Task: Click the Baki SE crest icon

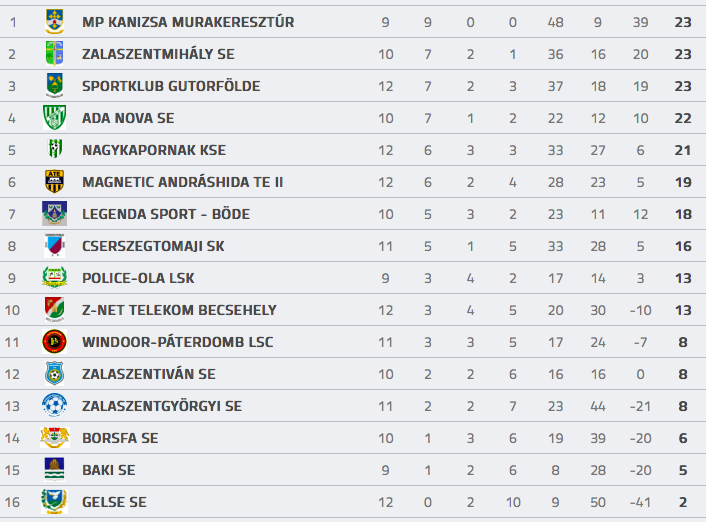Action: coord(54,469)
